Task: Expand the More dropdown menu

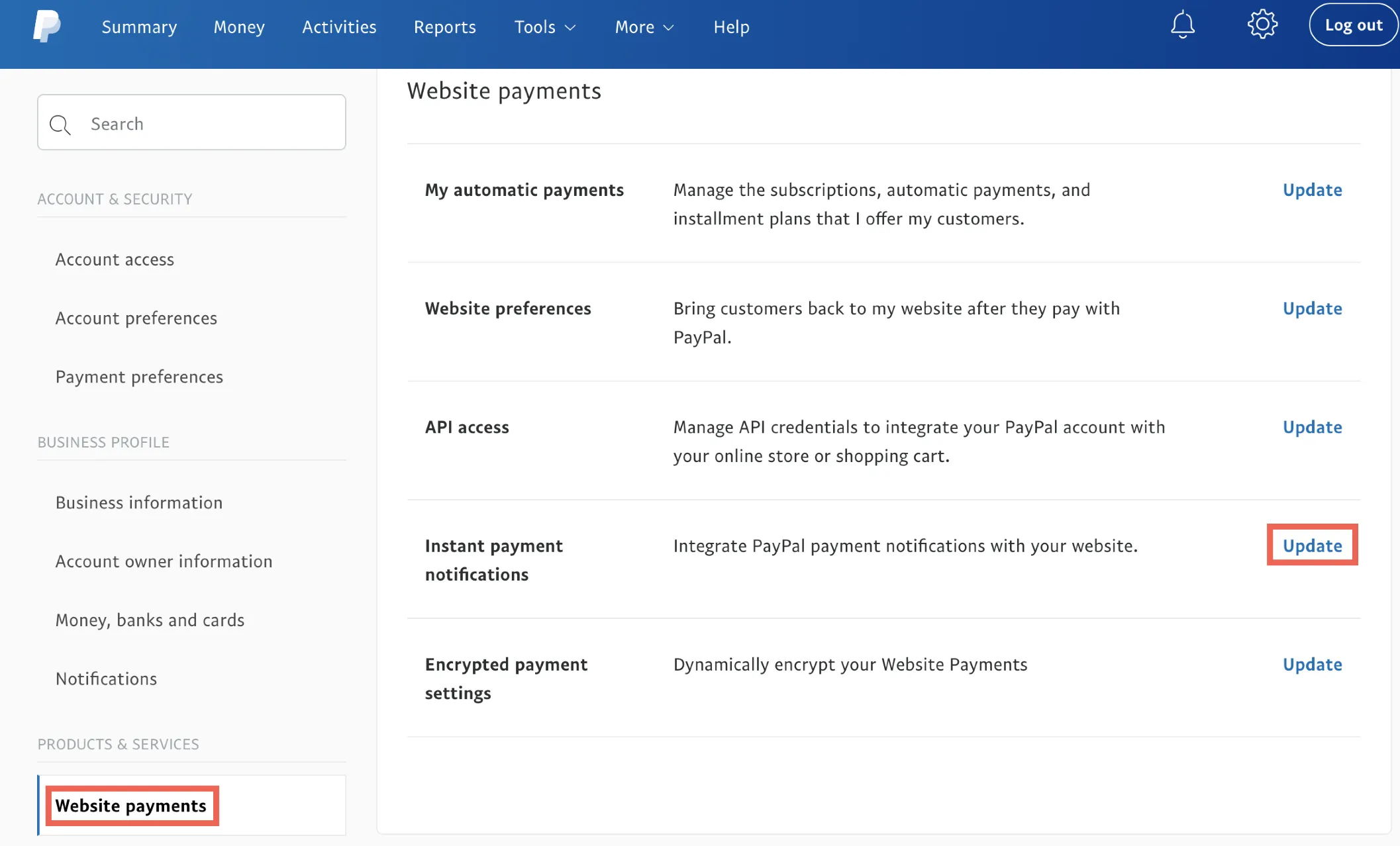Action: click(644, 27)
